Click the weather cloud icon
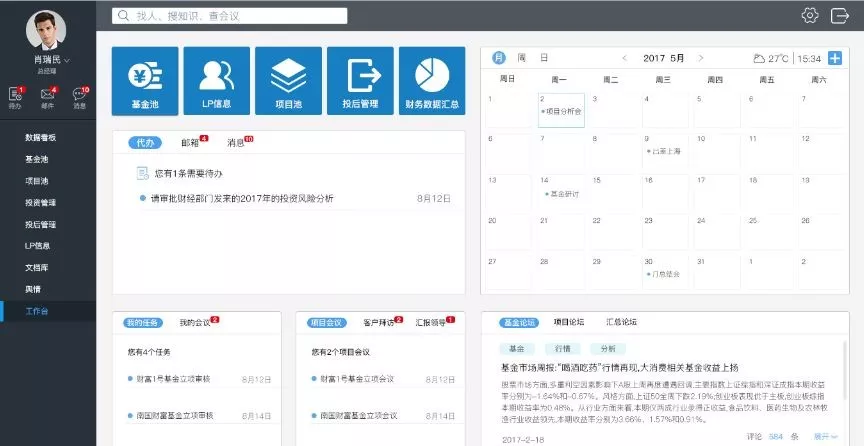The width and height of the screenshot is (864, 446). pyautogui.click(x=759, y=58)
